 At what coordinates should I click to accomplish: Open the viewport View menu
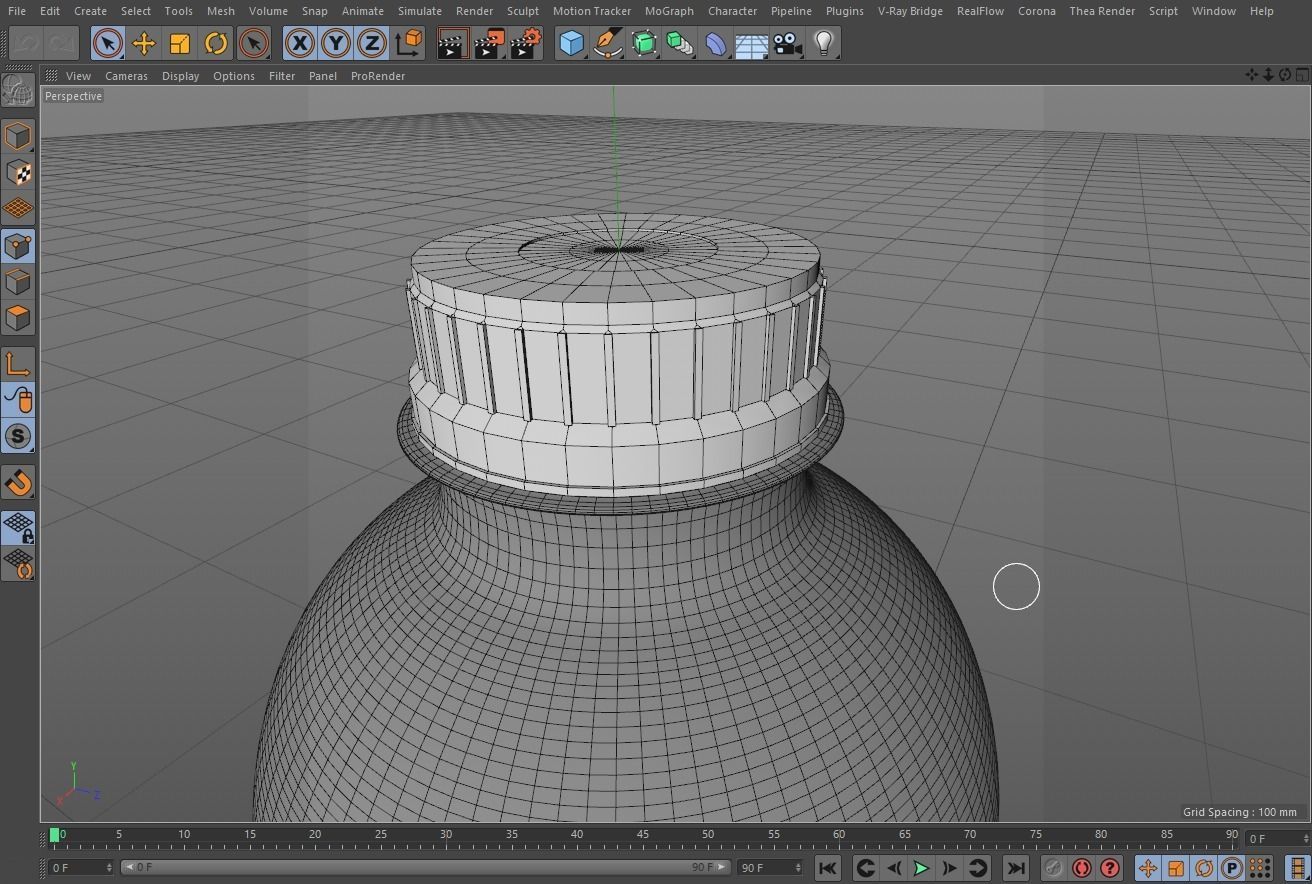click(x=78, y=76)
